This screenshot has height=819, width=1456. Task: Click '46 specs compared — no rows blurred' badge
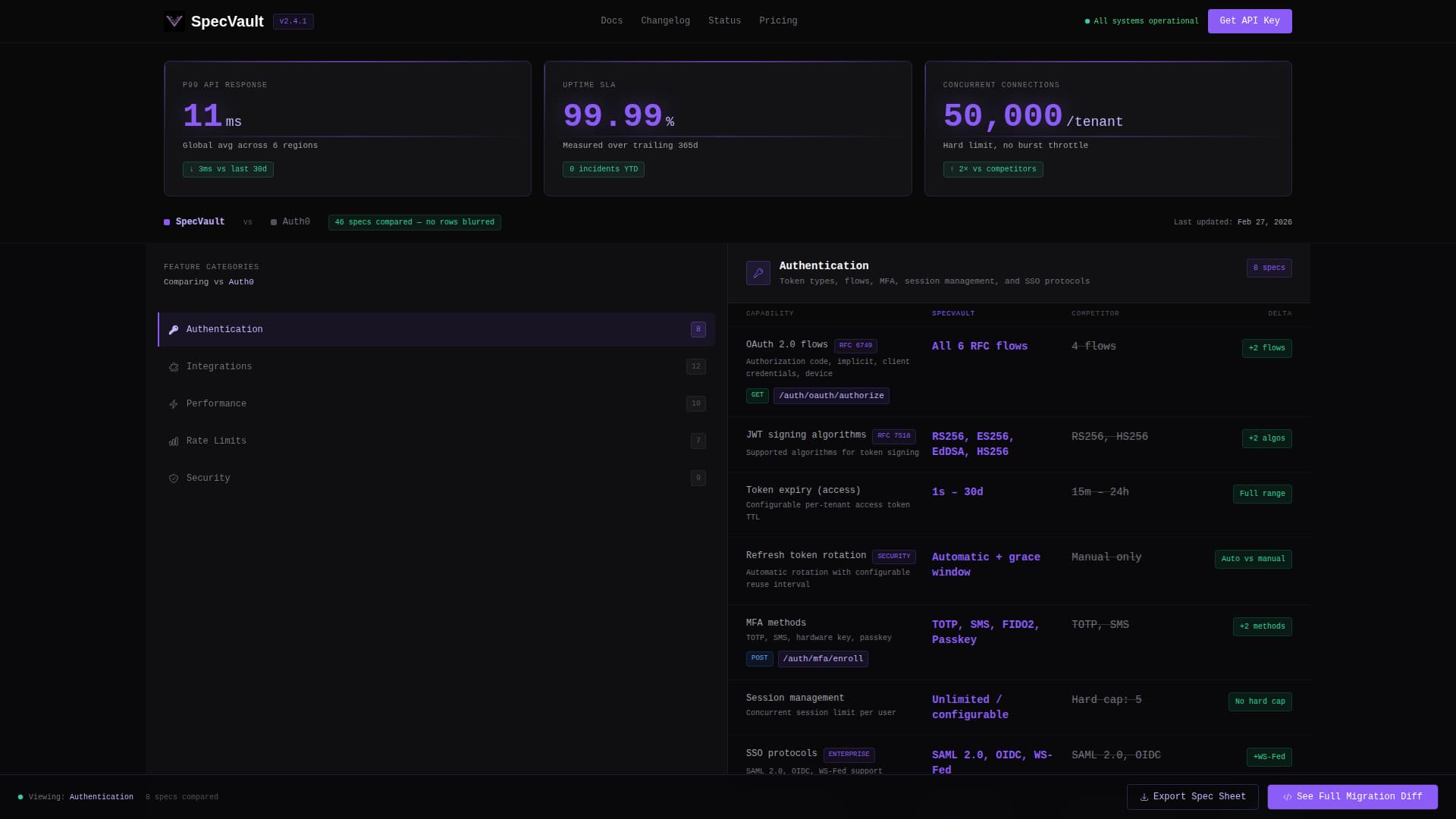point(415,222)
